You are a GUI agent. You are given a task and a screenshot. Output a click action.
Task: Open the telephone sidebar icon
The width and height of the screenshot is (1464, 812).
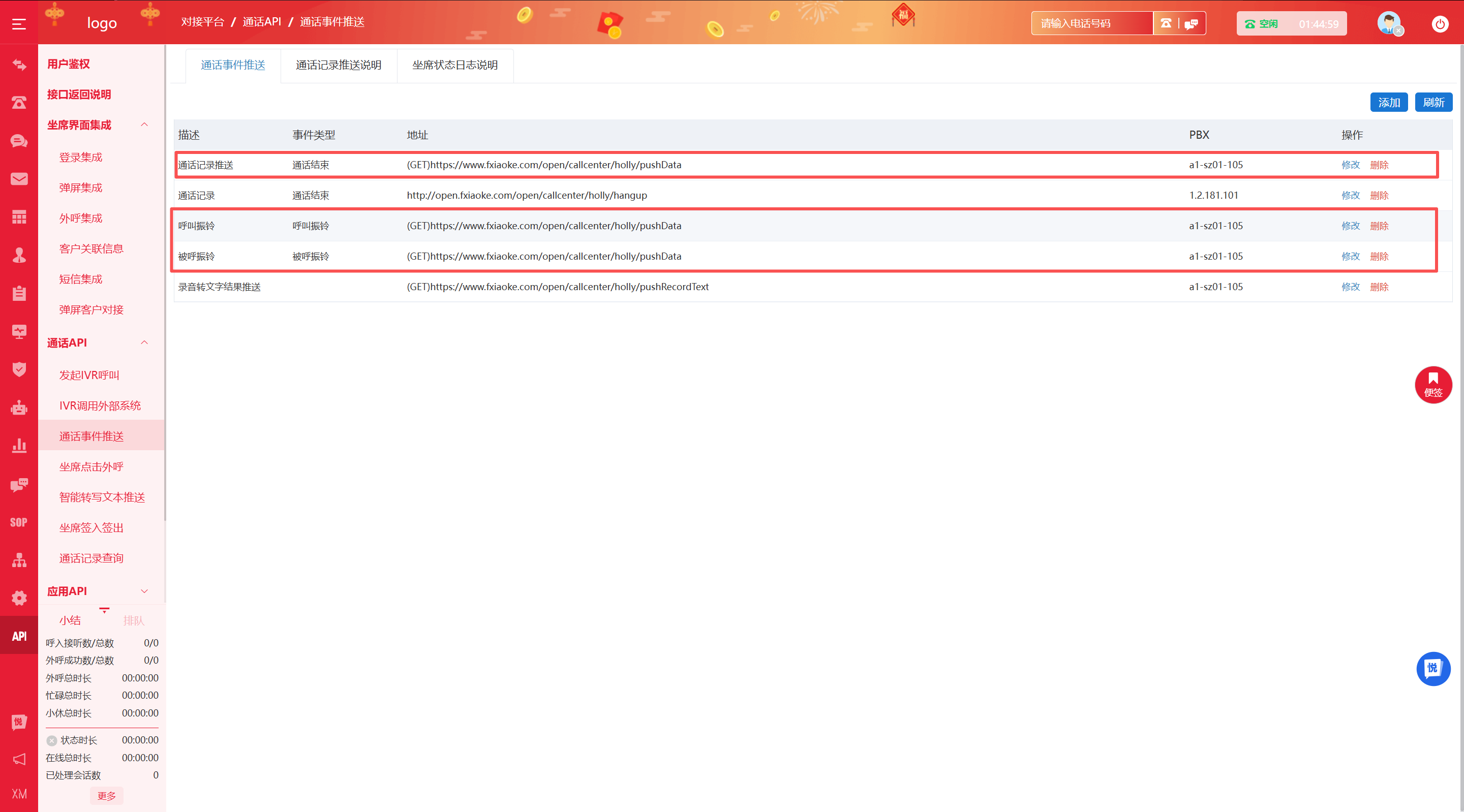pos(19,103)
